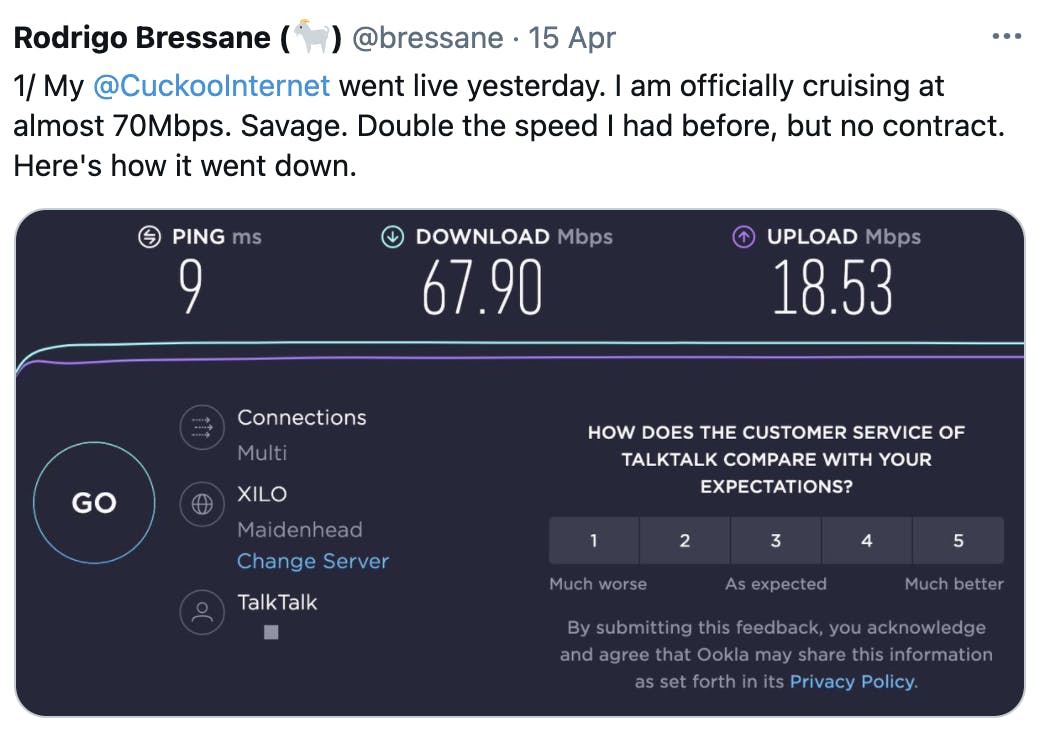Click the user profile icon beside TalkTalk
The width and height of the screenshot is (1040, 734).
pyautogui.click(x=202, y=612)
